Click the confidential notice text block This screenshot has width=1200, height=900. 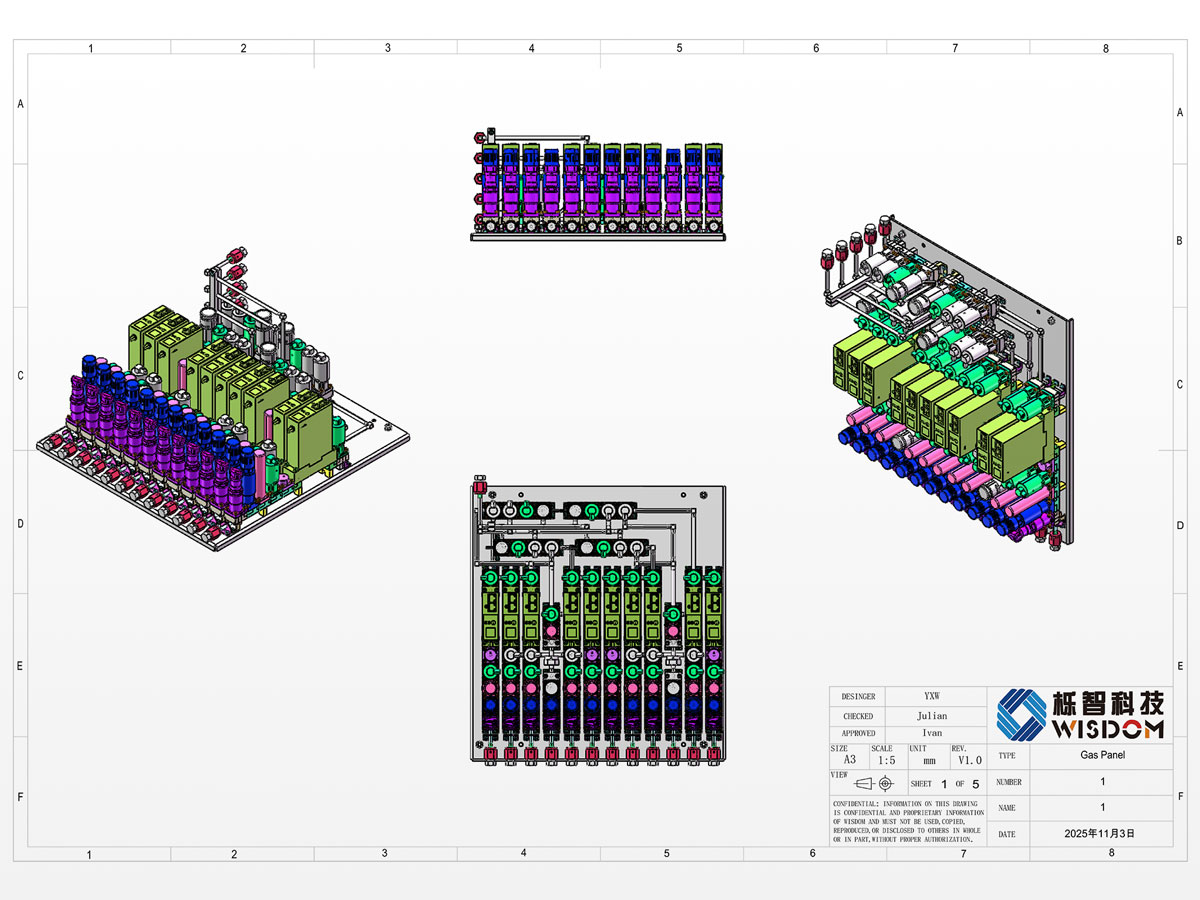click(907, 821)
